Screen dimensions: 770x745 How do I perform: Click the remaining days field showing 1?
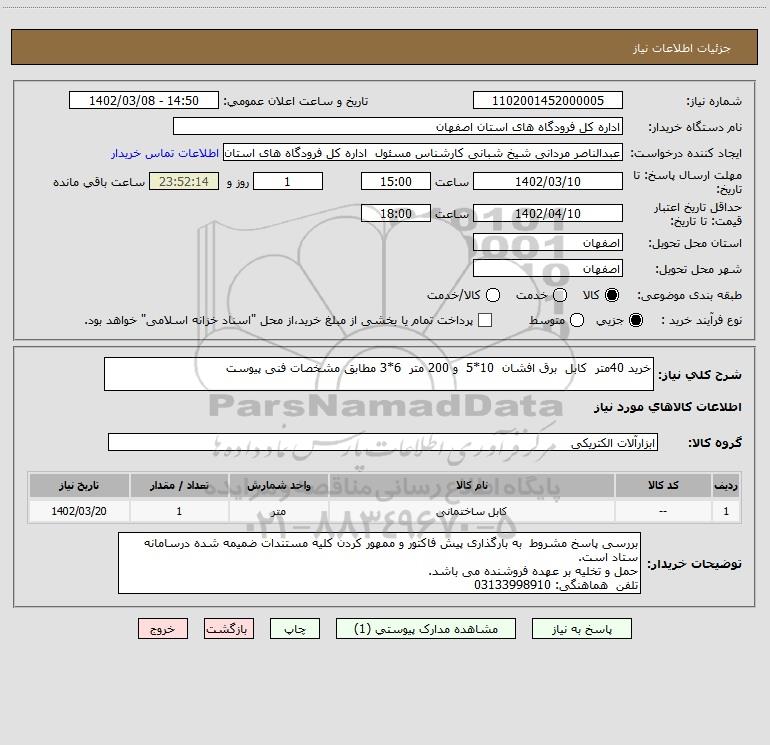(288, 182)
